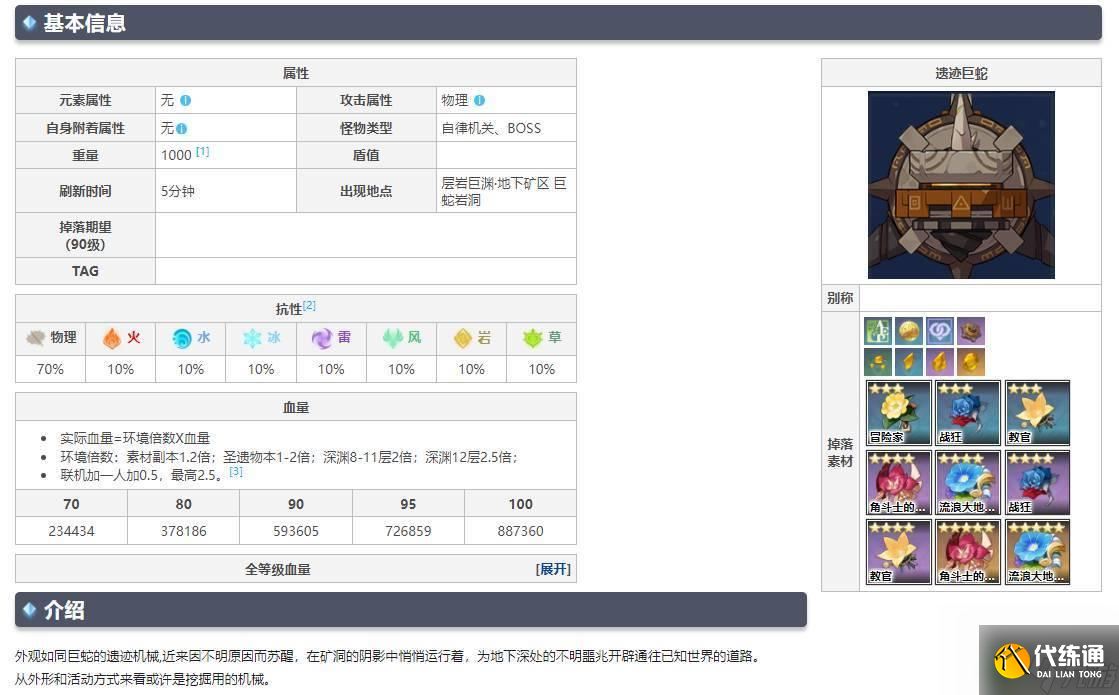Viewport: 1119px width, 695px height.
Task: Open the 5-star 流浪大地 artifact card
Action: point(1038,552)
